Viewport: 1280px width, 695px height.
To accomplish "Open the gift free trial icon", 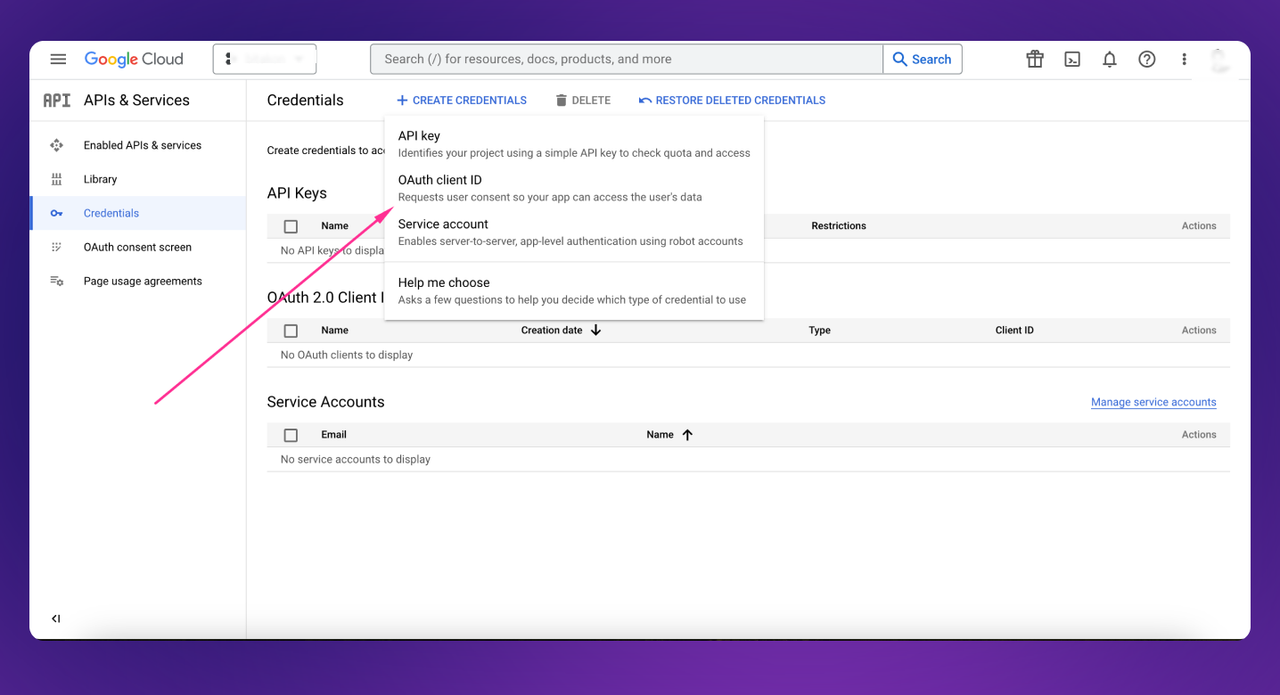I will [x=1035, y=59].
